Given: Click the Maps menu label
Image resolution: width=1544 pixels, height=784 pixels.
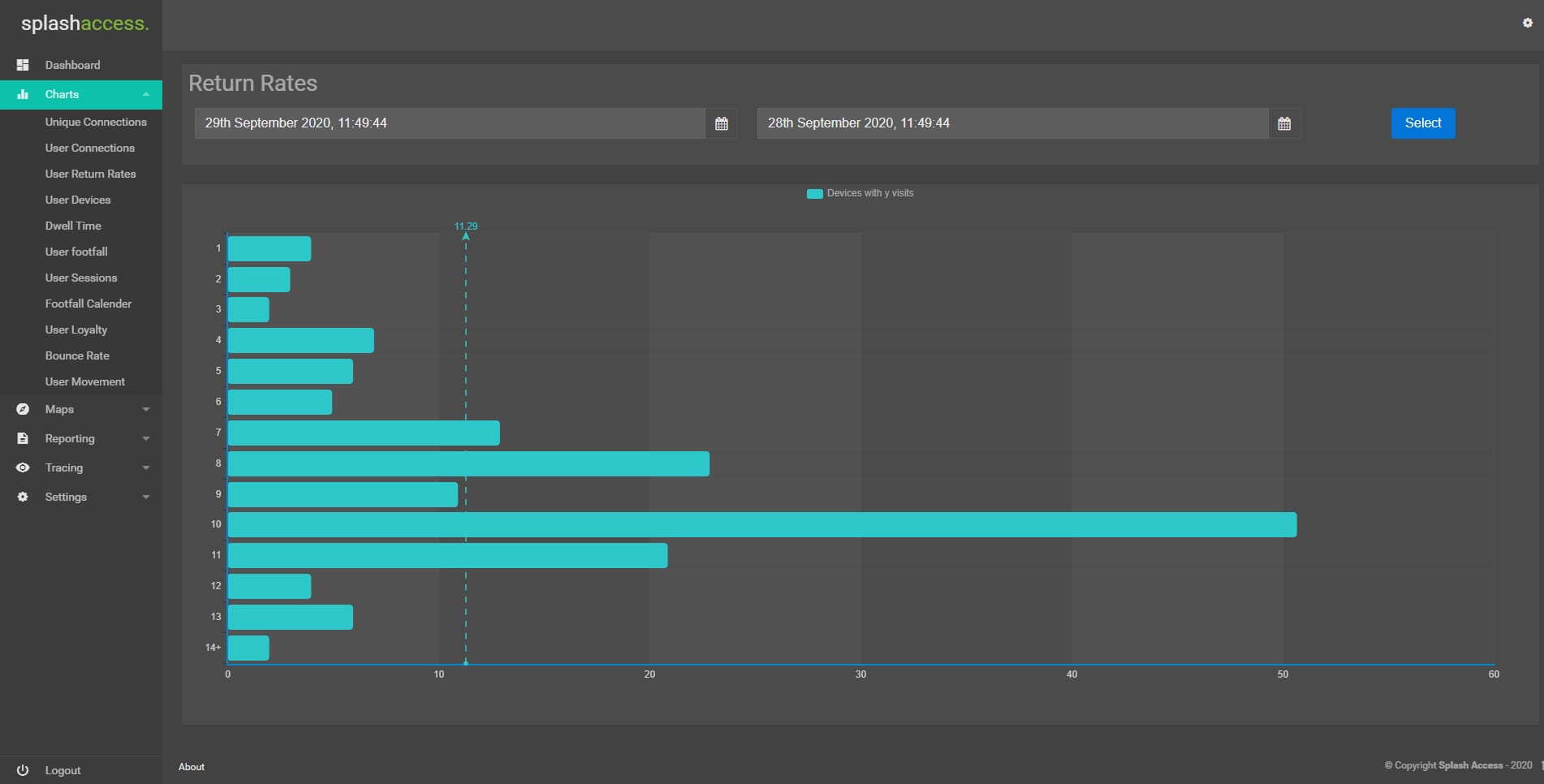Looking at the screenshot, I should point(59,409).
